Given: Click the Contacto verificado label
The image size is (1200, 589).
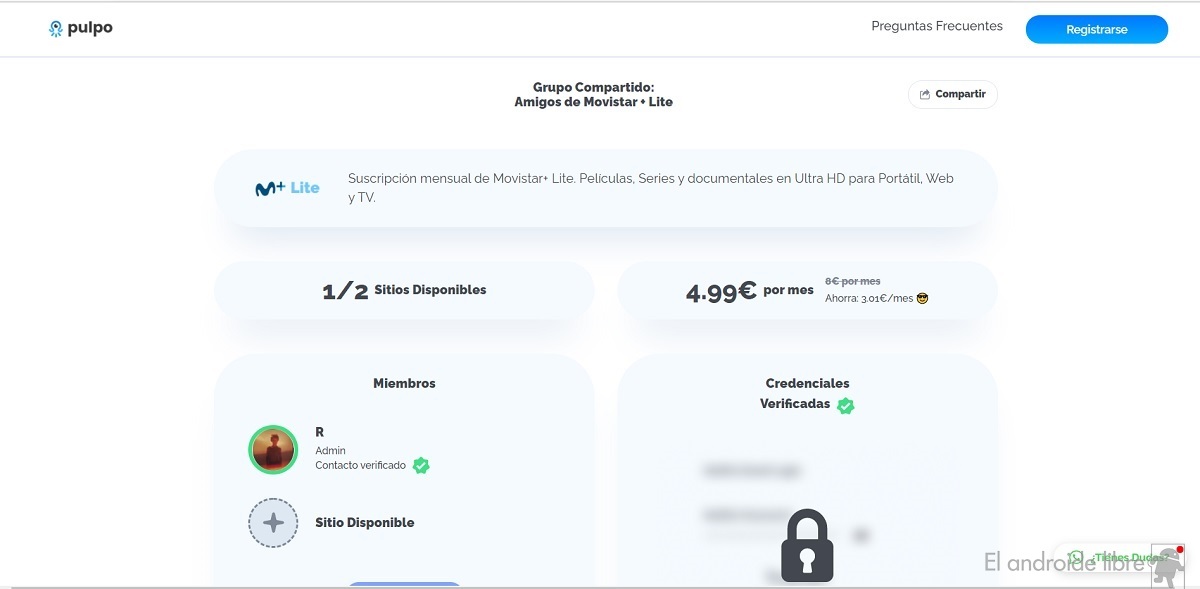Looking at the screenshot, I should [x=361, y=465].
